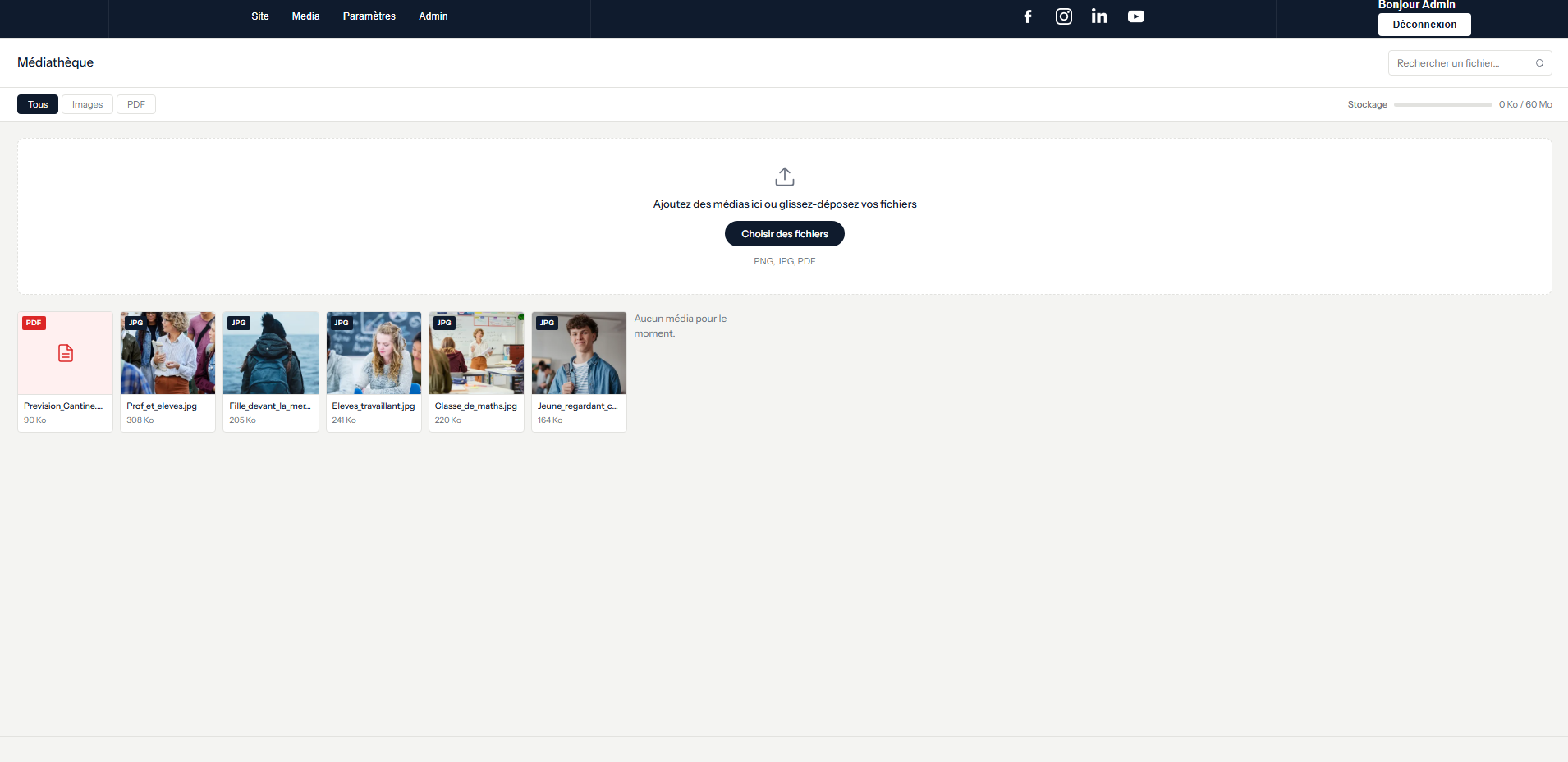Select the Tous filter tab
The image size is (1568, 762).
pyautogui.click(x=38, y=104)
